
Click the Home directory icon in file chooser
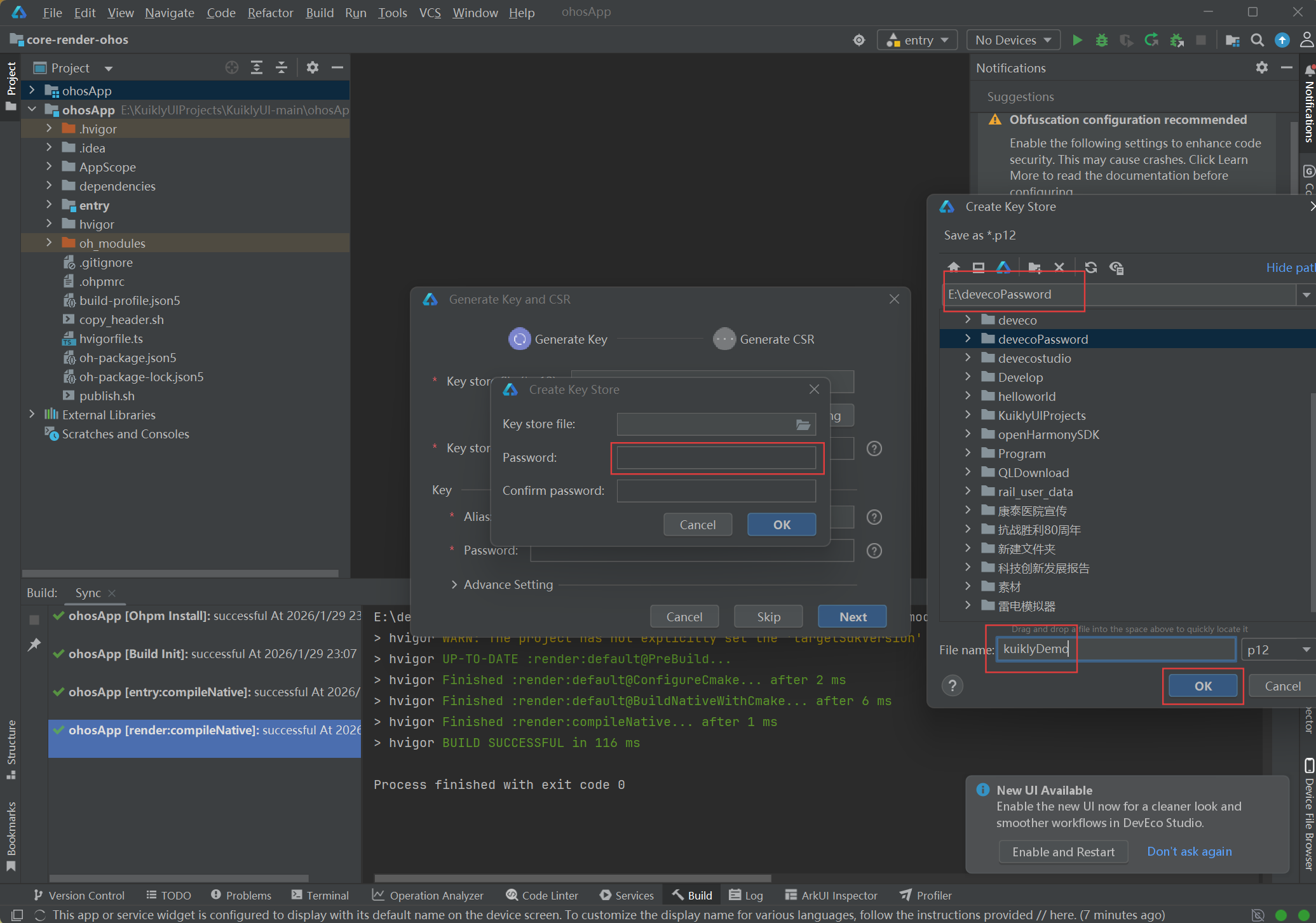pos(954,267)
